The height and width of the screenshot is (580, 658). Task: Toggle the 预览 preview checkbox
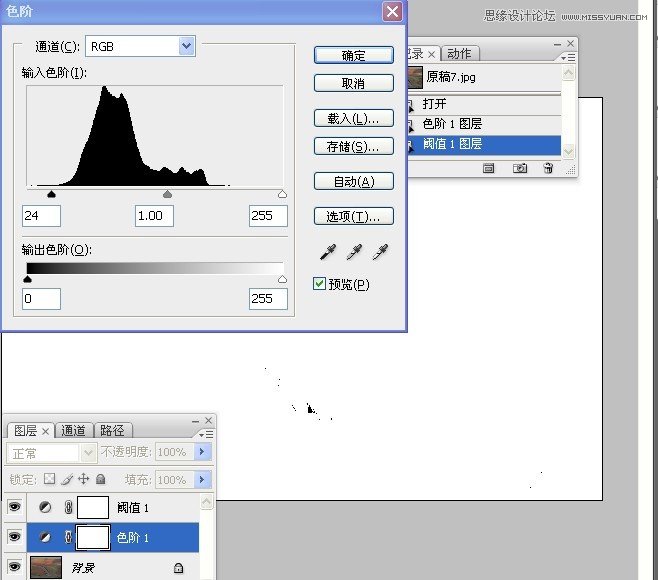click(319, 284)
